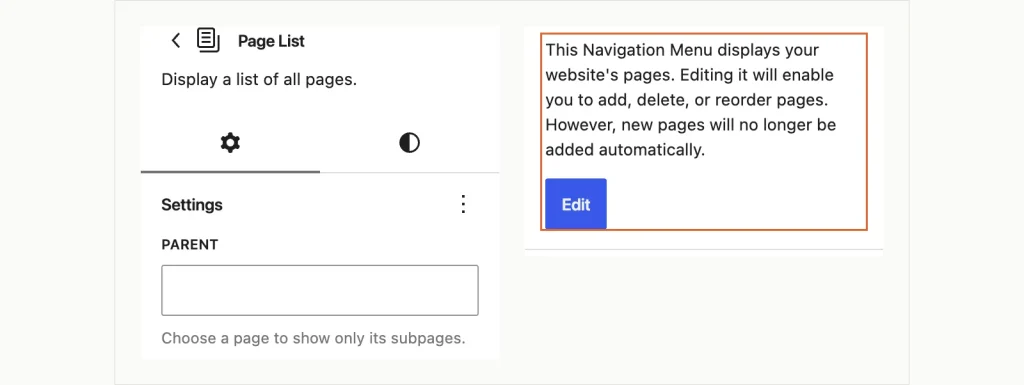The height and width of the screenshot is (385, 1024).
Task: Open the Settings gear tab
Action: tap(230, 143)
